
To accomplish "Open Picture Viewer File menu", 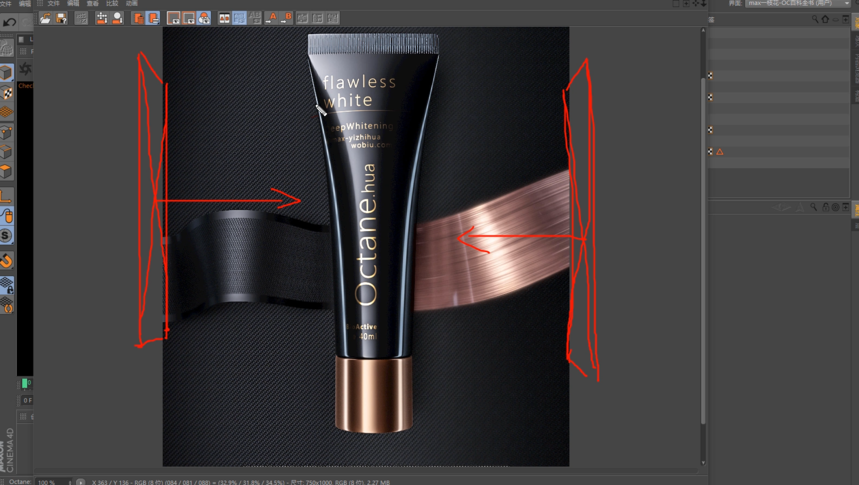I will [x=54, y=3].
